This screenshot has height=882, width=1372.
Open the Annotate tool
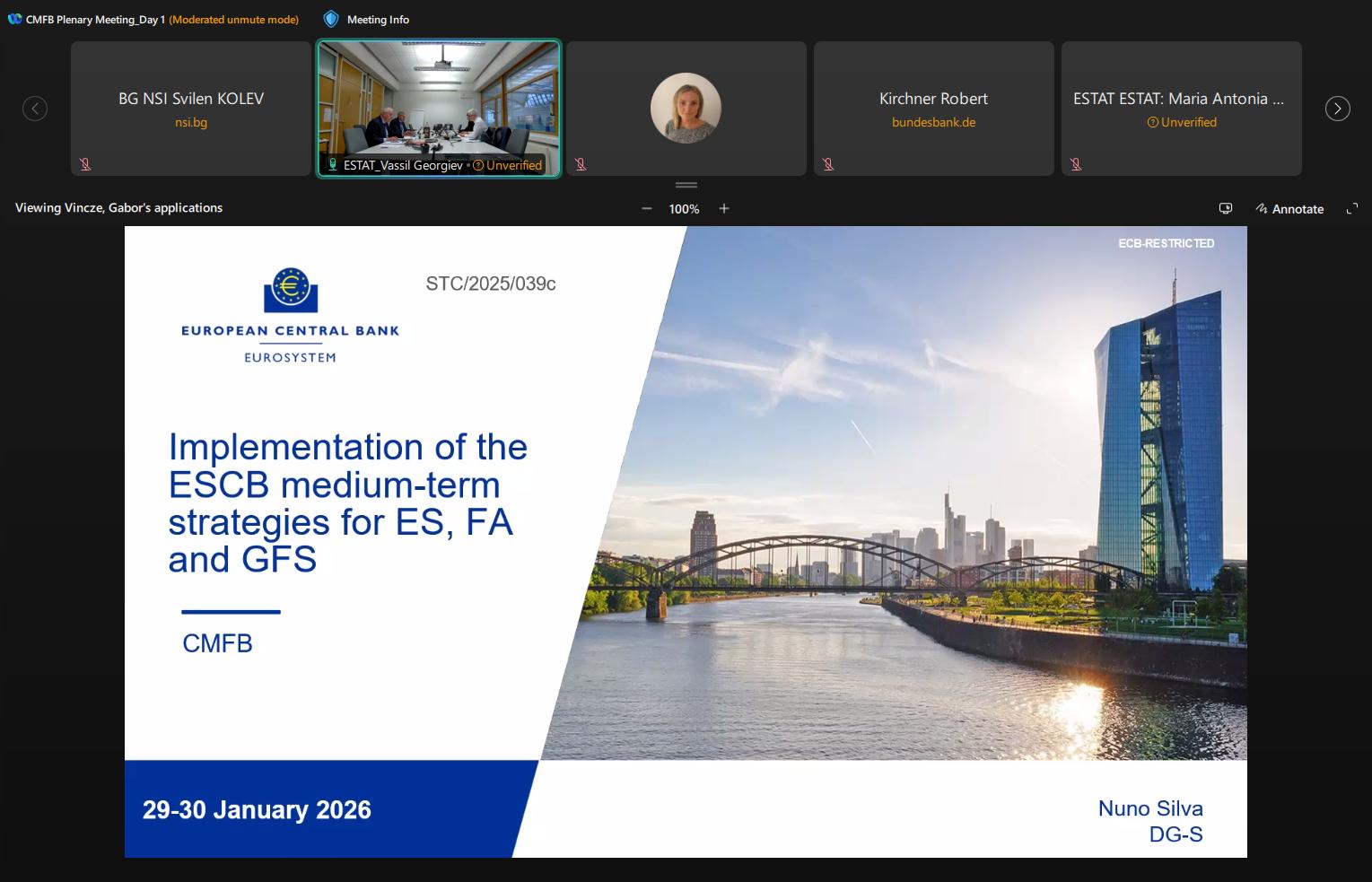pyautogui.click(x=1289, y=209)
